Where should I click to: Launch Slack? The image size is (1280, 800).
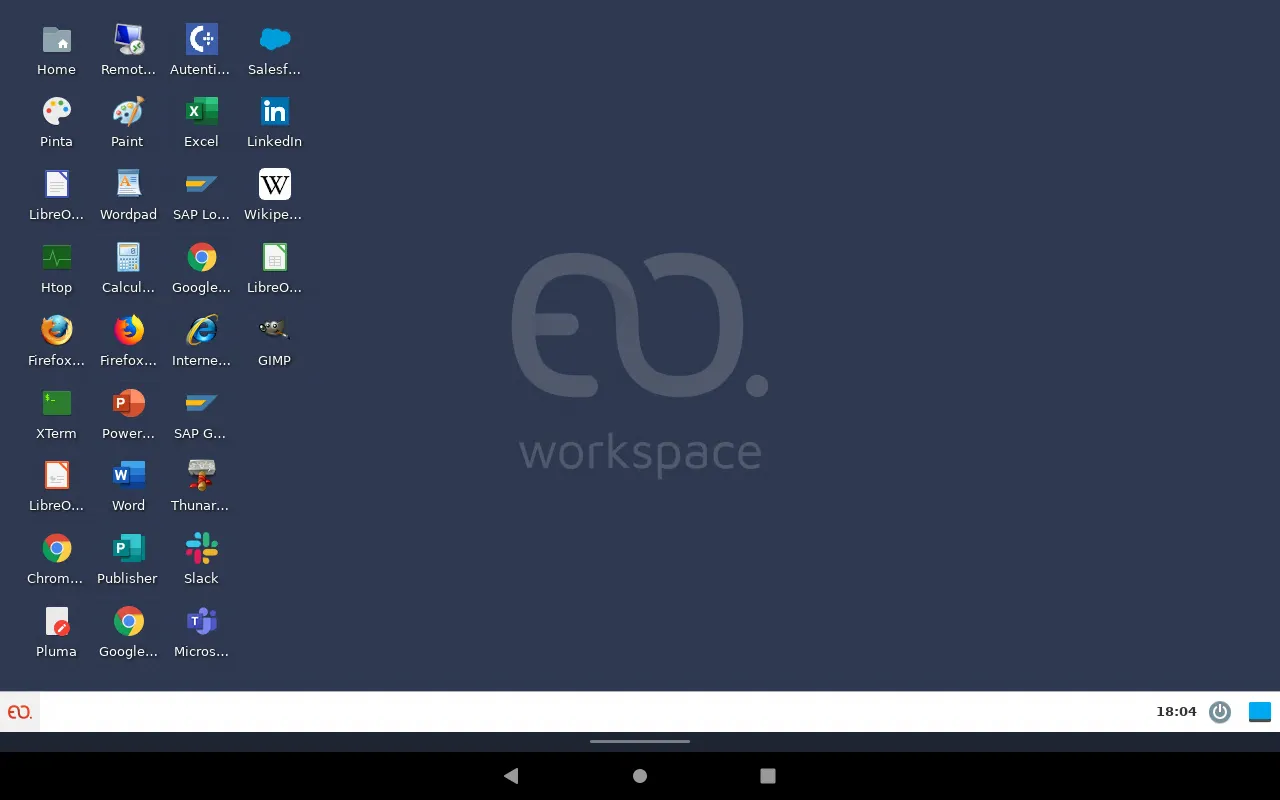(201, 549)
